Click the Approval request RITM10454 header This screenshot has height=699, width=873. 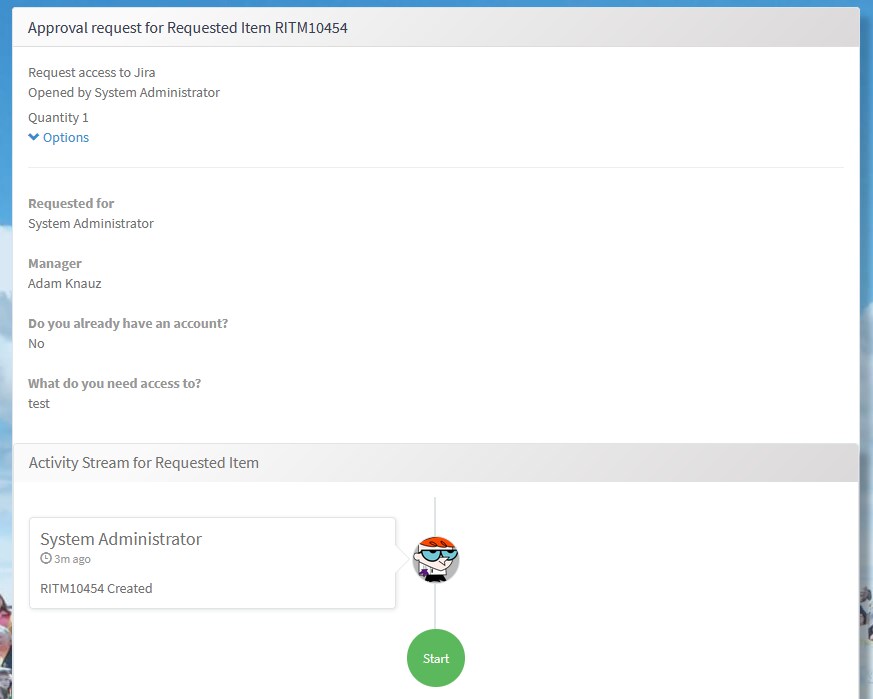click(x=188, y=28)
